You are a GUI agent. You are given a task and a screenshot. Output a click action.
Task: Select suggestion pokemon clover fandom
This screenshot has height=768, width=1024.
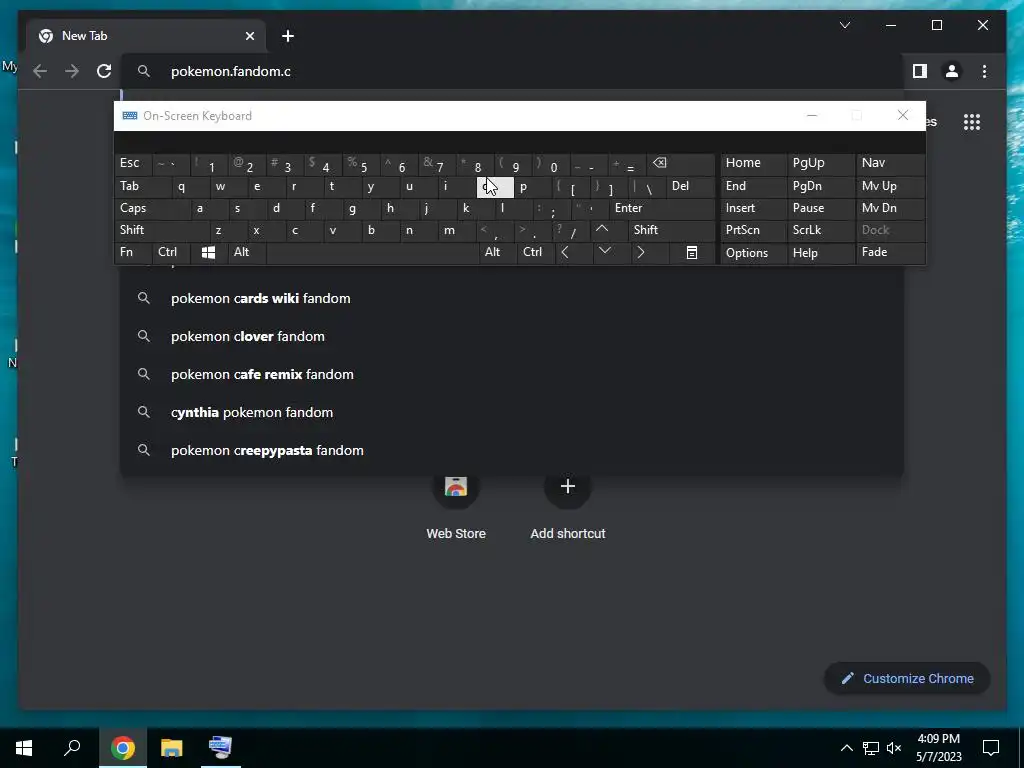[x=512, y=336]
